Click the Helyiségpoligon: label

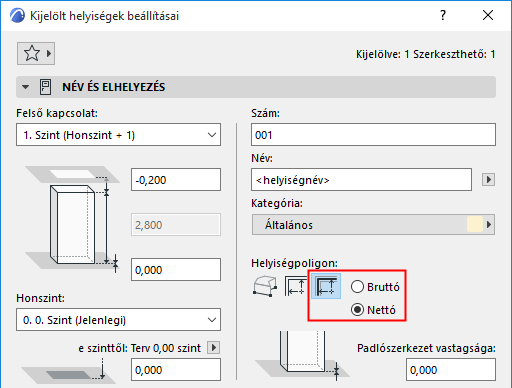294,263
